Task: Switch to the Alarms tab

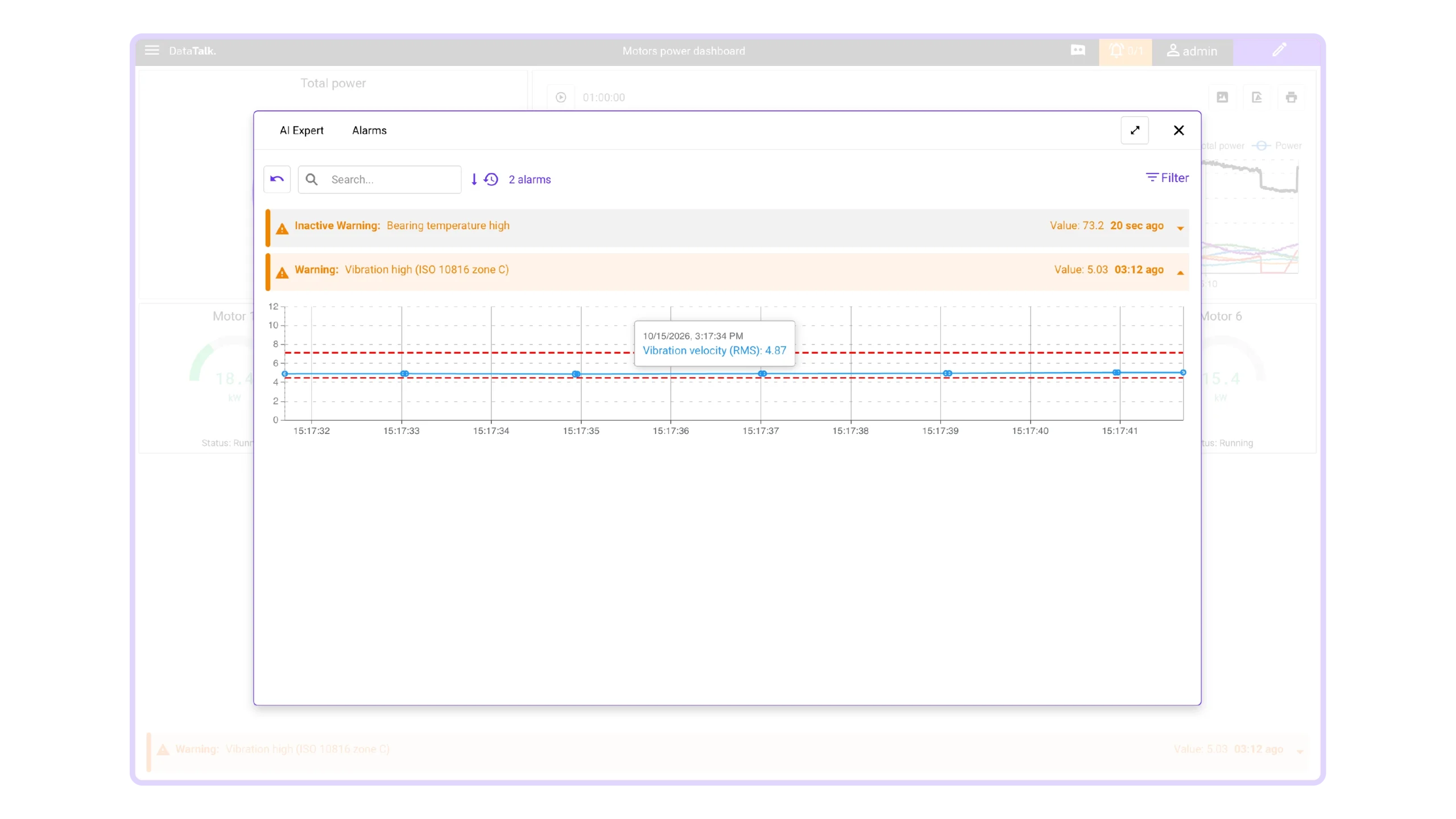Action: pyautogui.click(x=369, y=130)
